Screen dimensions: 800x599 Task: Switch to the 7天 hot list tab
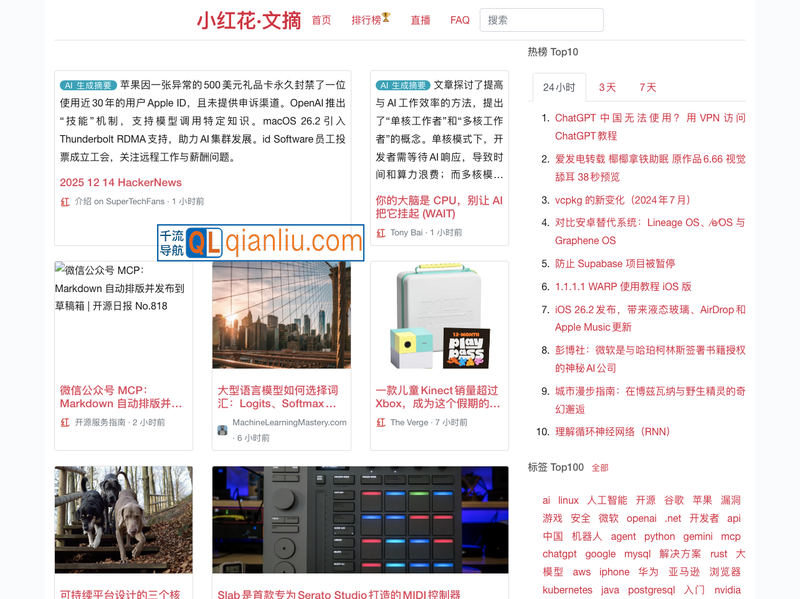coord(648,88)
